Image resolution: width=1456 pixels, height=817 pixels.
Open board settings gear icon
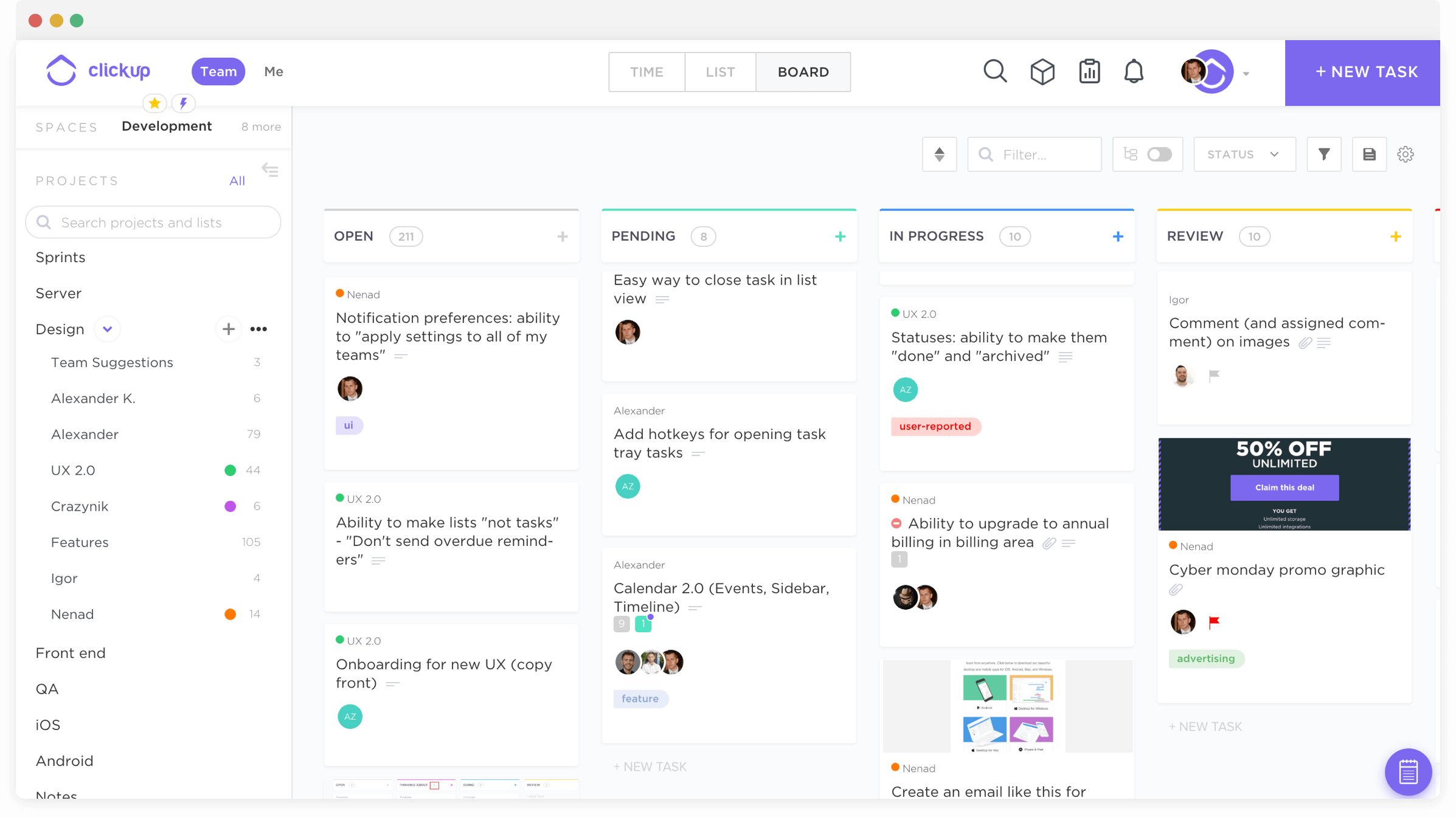[x=1405, y=154]
